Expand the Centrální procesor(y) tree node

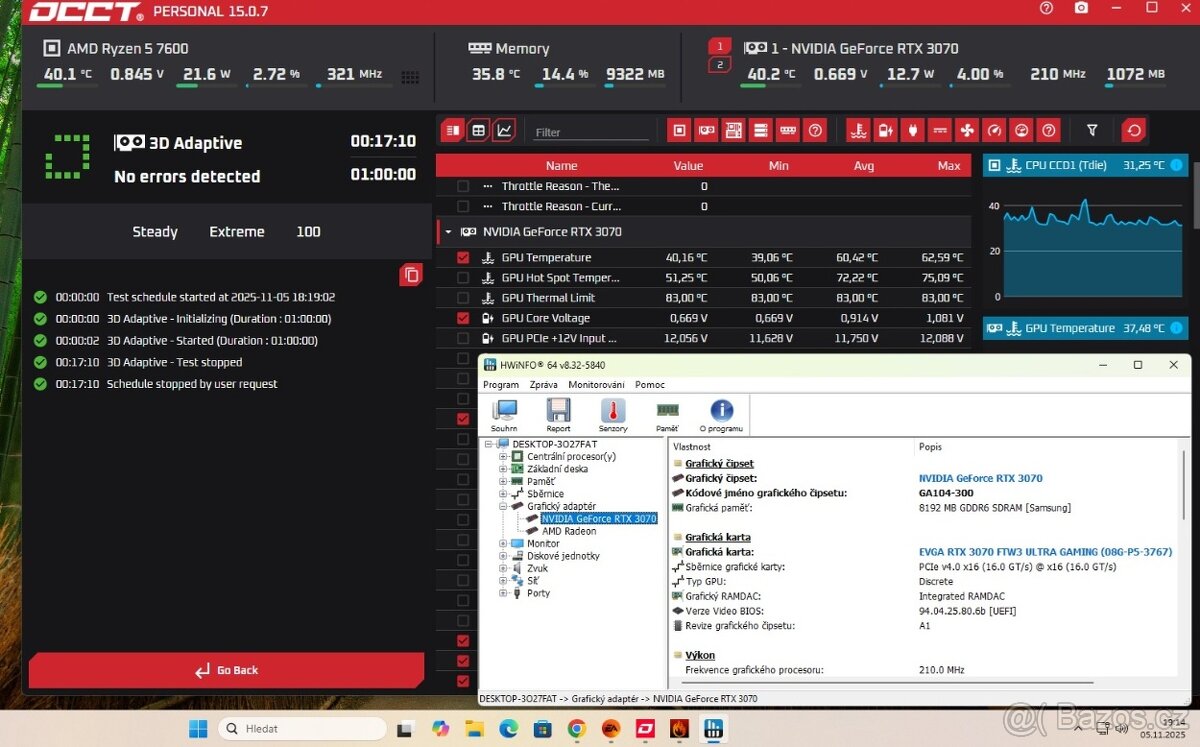[505, 457]
